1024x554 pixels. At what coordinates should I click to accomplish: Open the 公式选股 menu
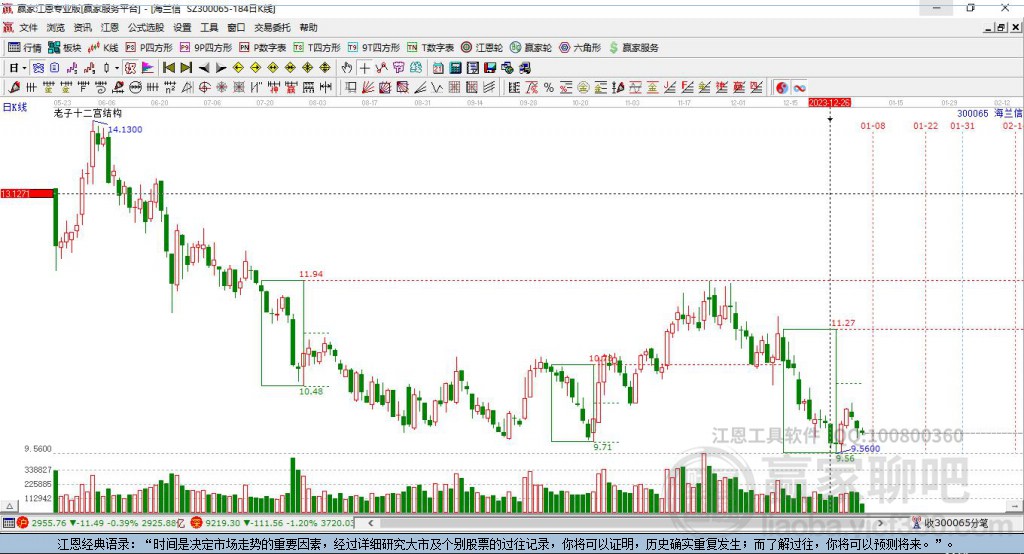(x=146, y=27)
